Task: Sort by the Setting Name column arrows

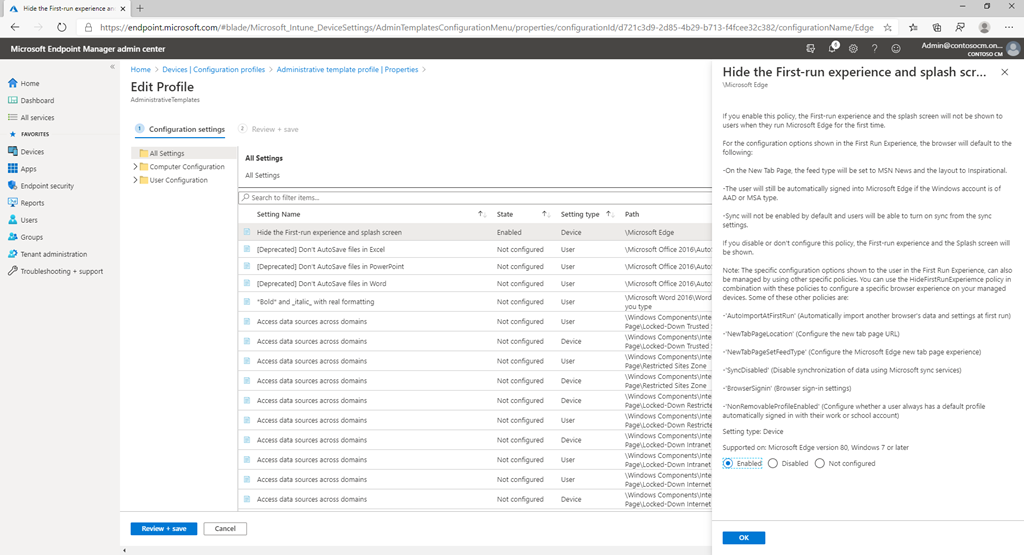Action: coord(481,214)
